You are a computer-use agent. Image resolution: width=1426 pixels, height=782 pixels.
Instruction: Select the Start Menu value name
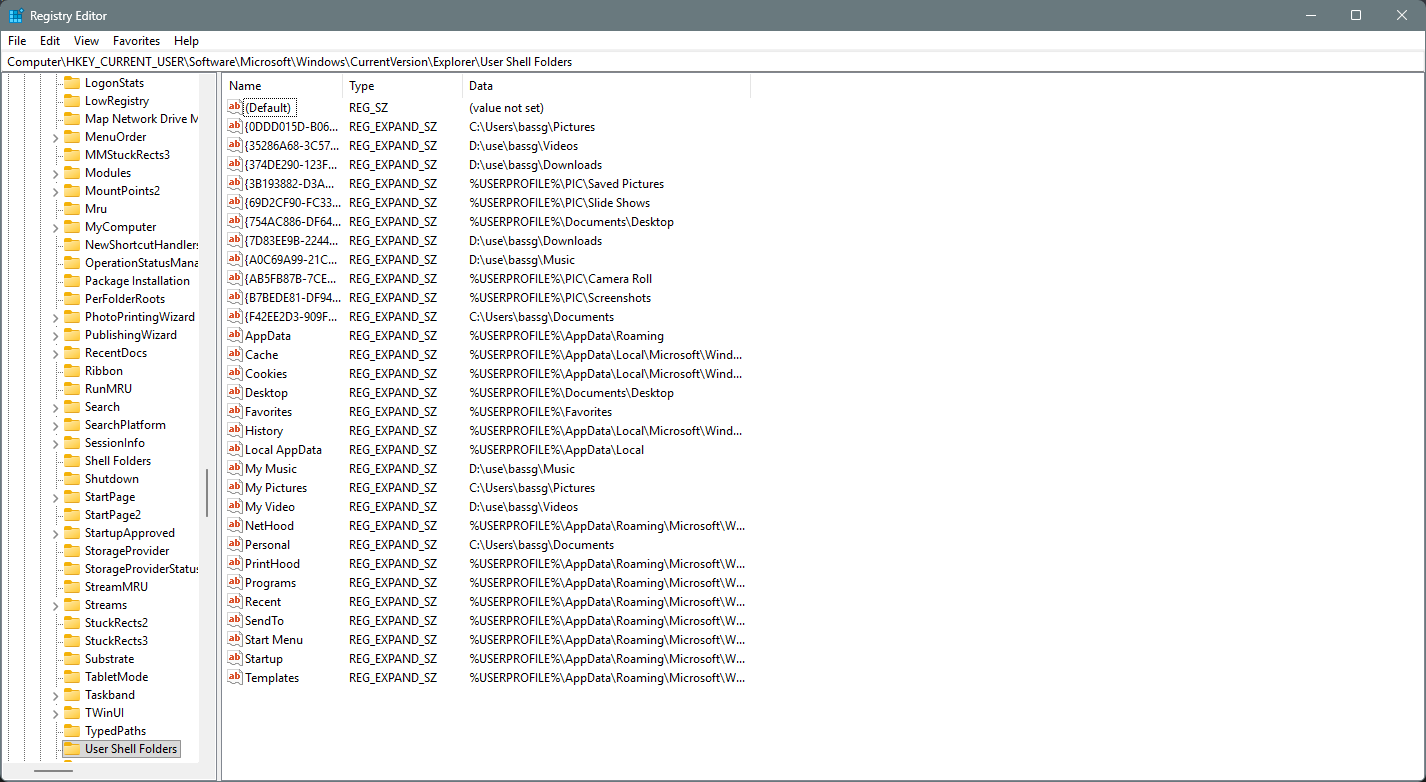coord(274,640)
